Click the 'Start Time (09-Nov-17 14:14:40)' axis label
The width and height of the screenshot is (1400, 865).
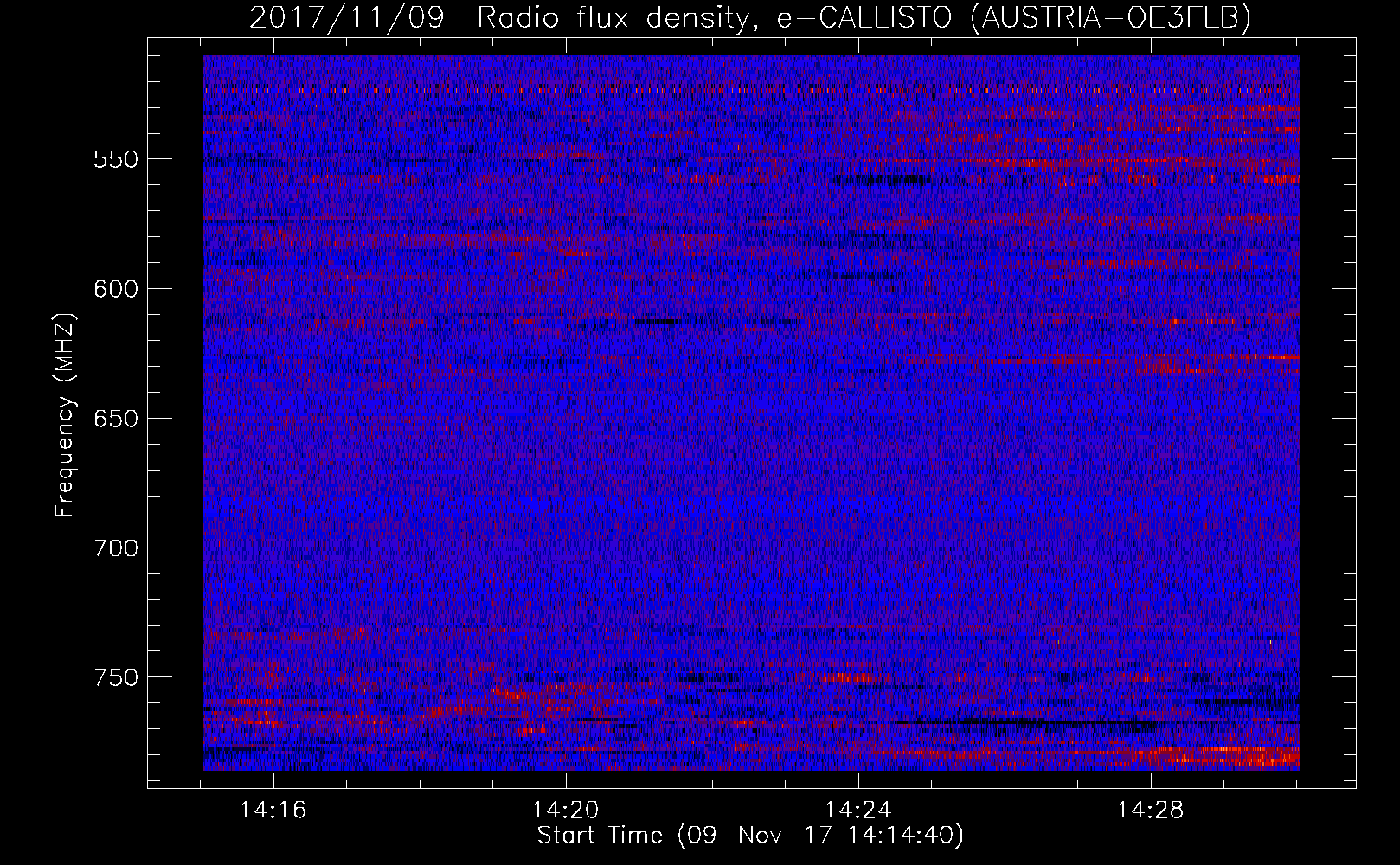[x=750, y=836]
